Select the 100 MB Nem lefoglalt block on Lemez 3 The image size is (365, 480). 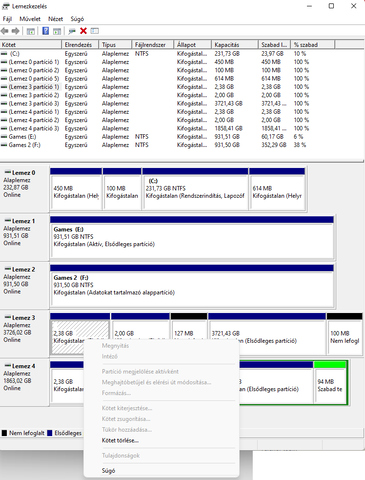click(345, 333)
